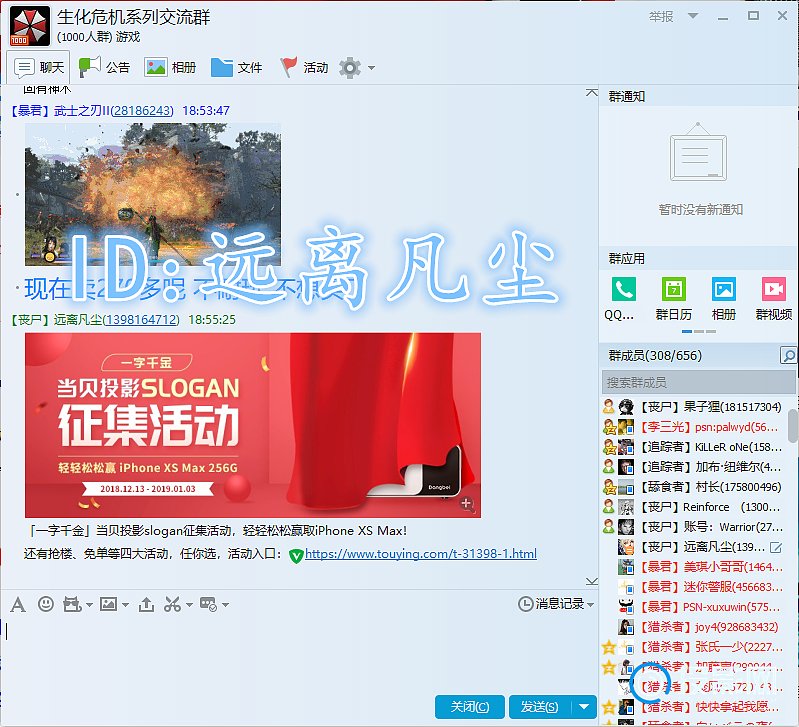Image resolution: width=799 pixels, height=727 pixels.
Task: Open the 公告 tab
Action: point(104,67)
